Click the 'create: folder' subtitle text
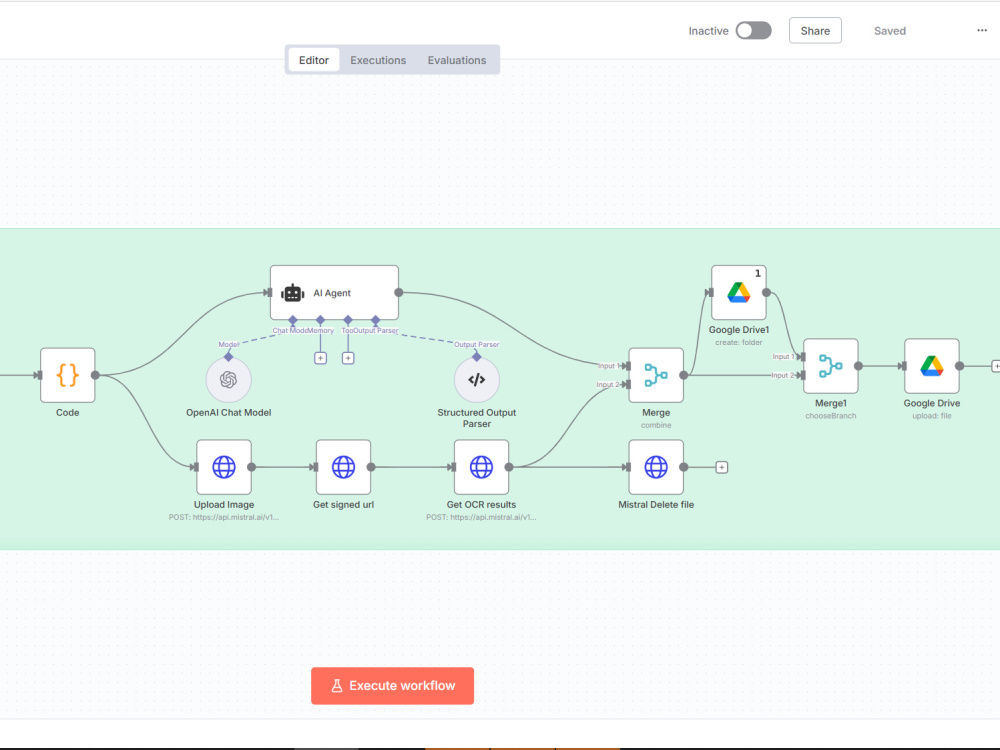The image size is (1000, 750). [739, 342]
